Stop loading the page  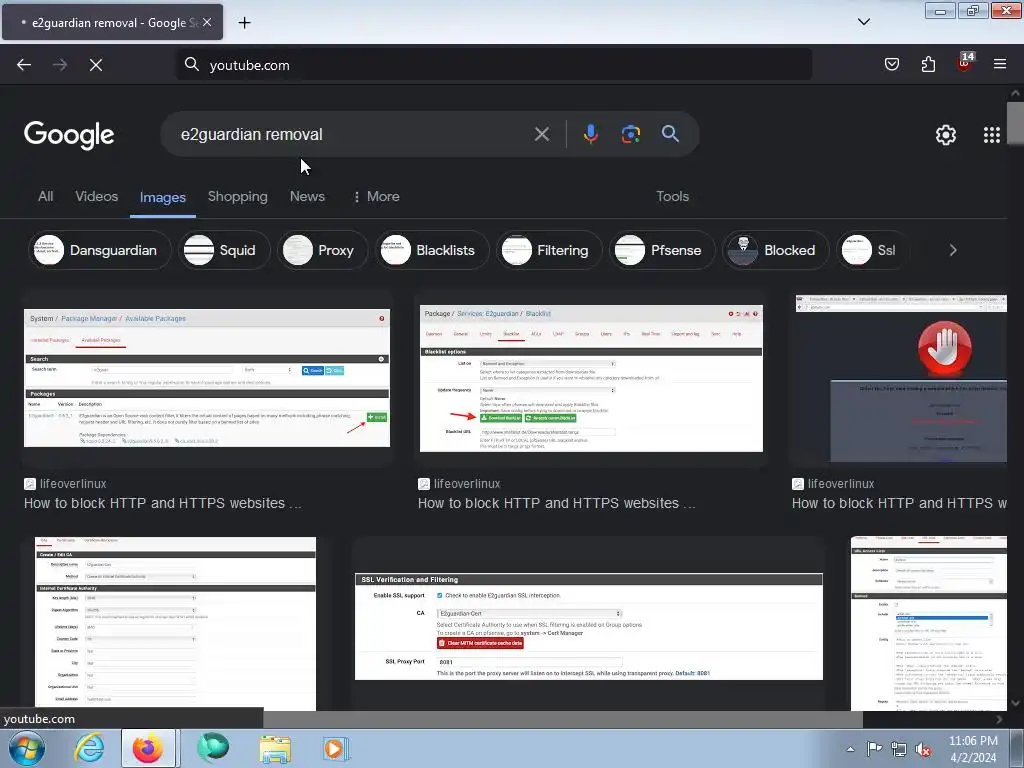coord(96,65)
